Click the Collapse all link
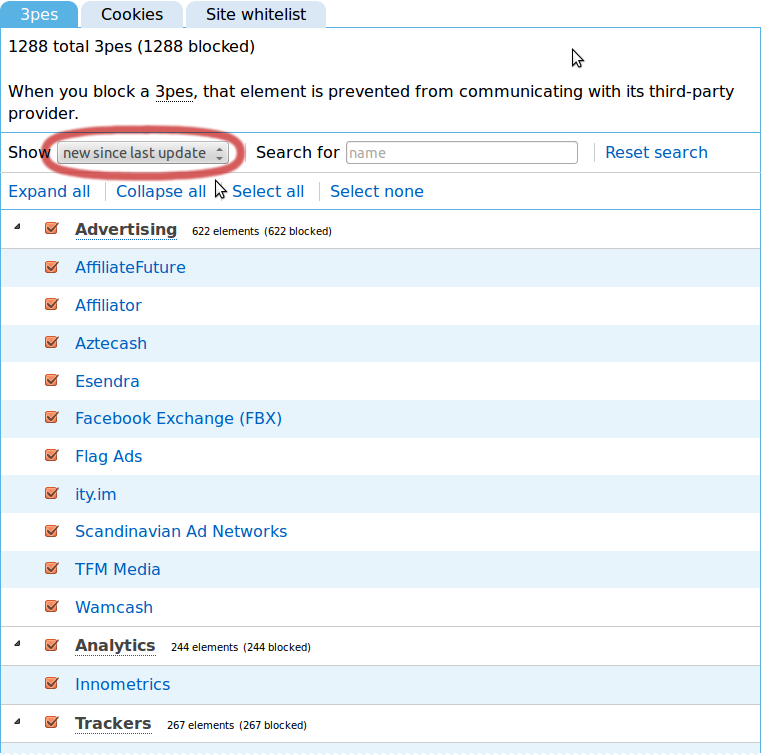This screenshot has width=761, height=755. pos(161,192)
